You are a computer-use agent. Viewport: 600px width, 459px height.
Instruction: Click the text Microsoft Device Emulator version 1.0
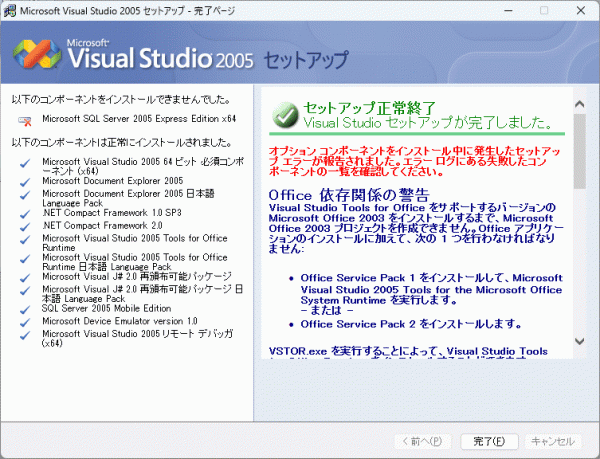click(120, 321)
